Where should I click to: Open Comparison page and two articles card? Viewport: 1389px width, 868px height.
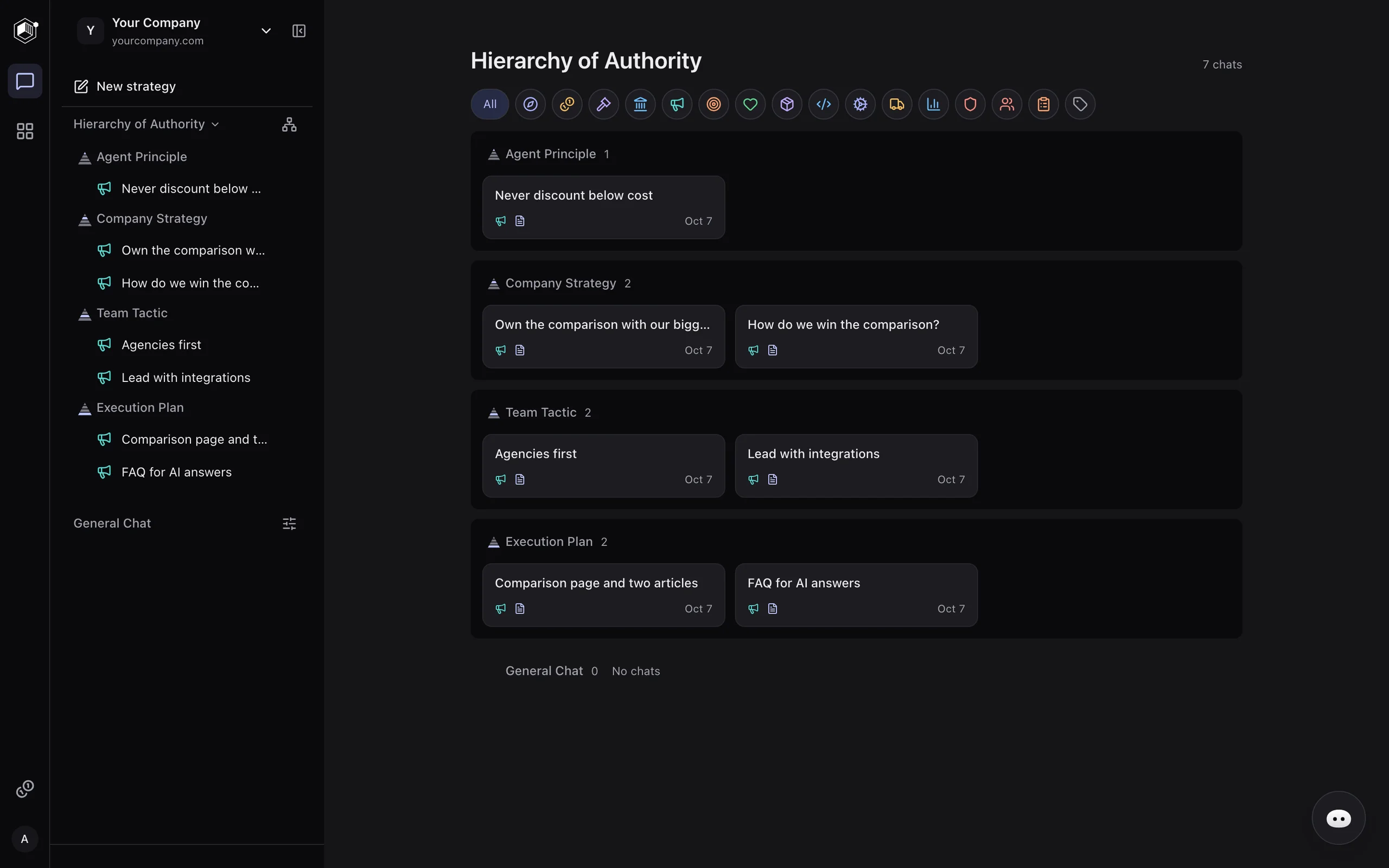tap(604, 595)
